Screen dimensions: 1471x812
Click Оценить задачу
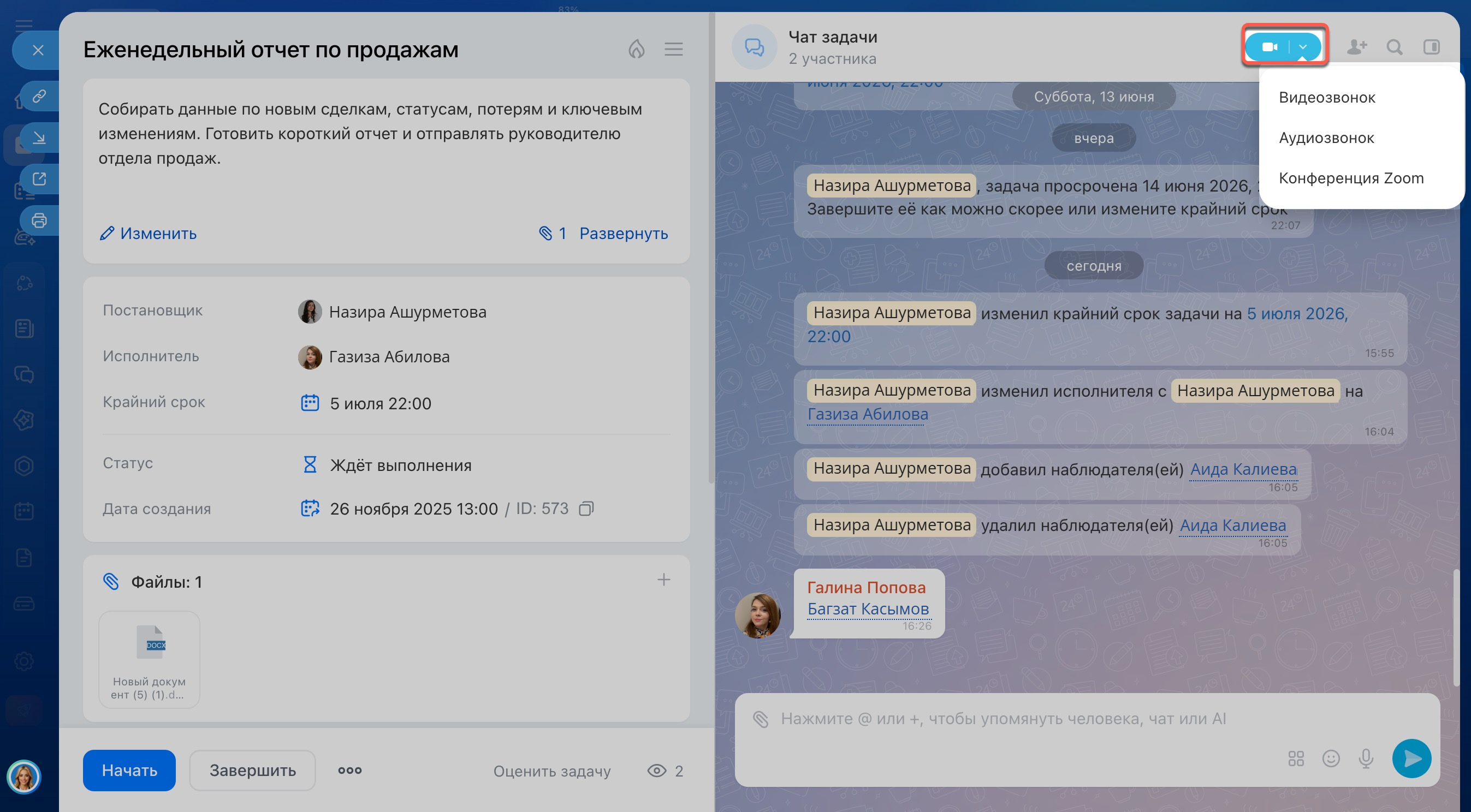pyautogui.click(x=551, y=771)
